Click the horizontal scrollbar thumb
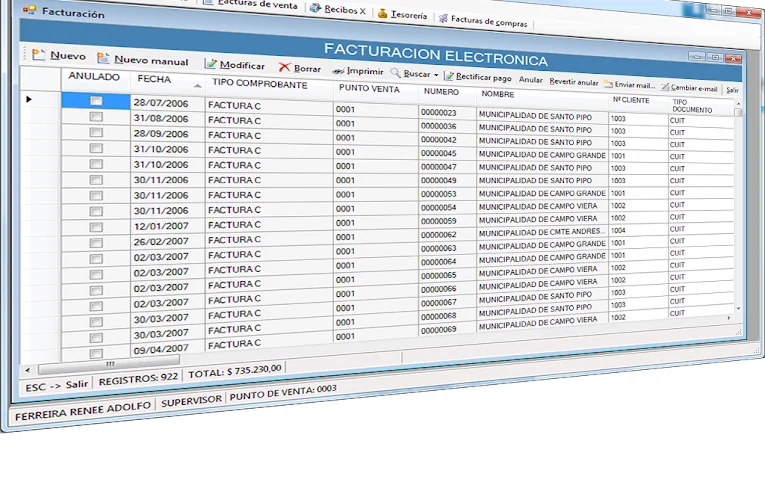This screenshot has width=765, height=500. [x=110, y=363]
